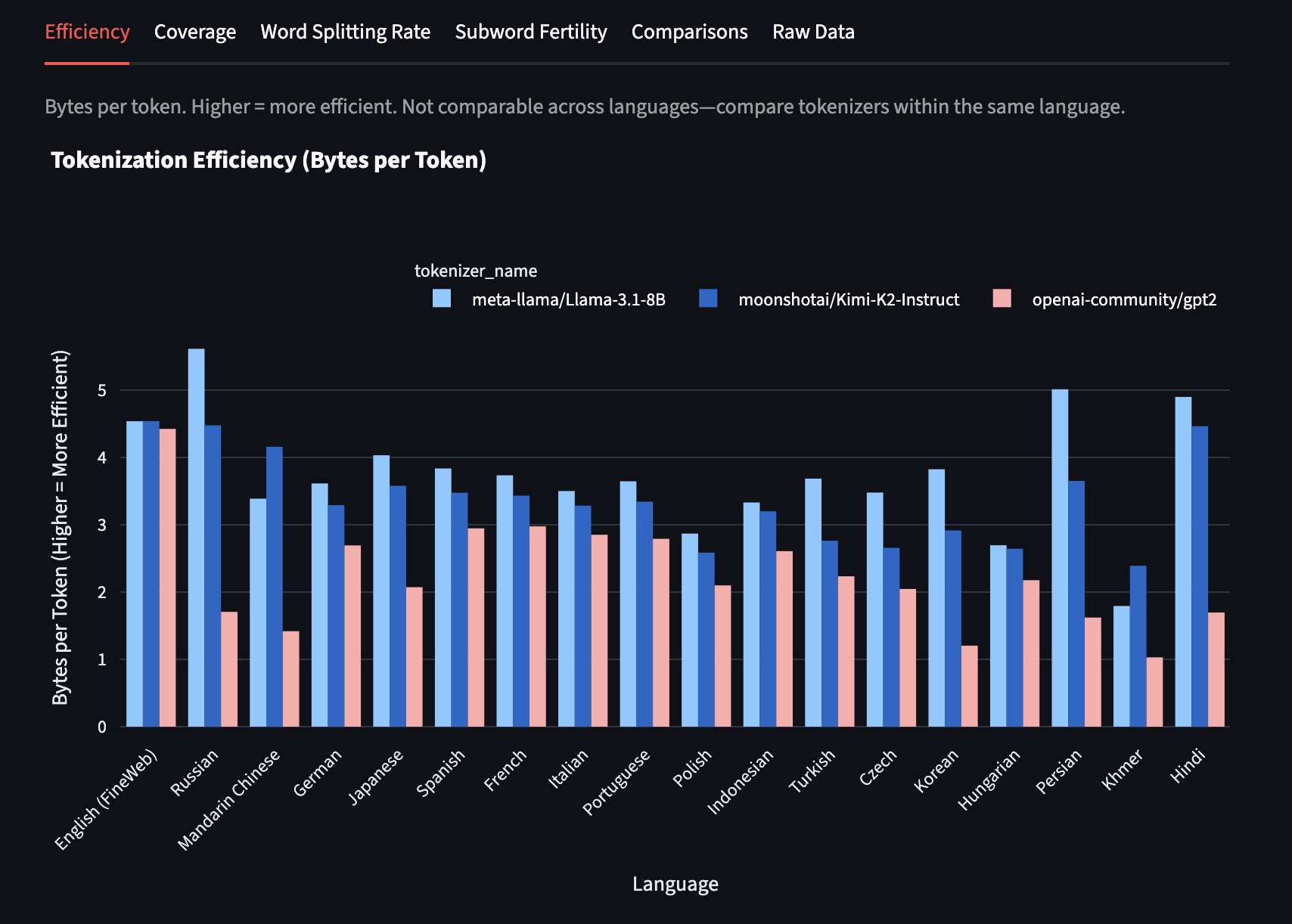
Task: Click the Tokenization Efficiency chart title
Action: click(268, 160)
